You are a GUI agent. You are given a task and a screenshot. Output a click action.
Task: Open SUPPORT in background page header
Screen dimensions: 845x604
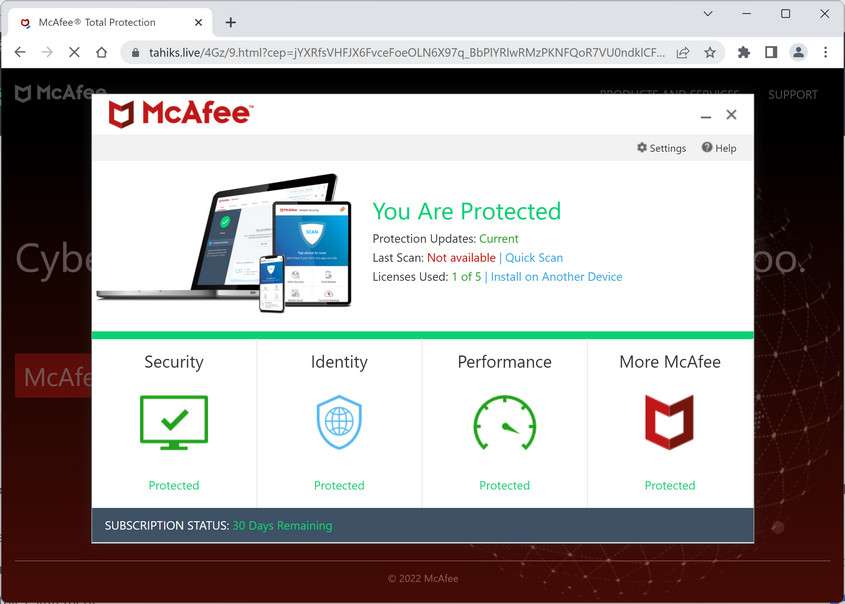click(x=793, y=95)
